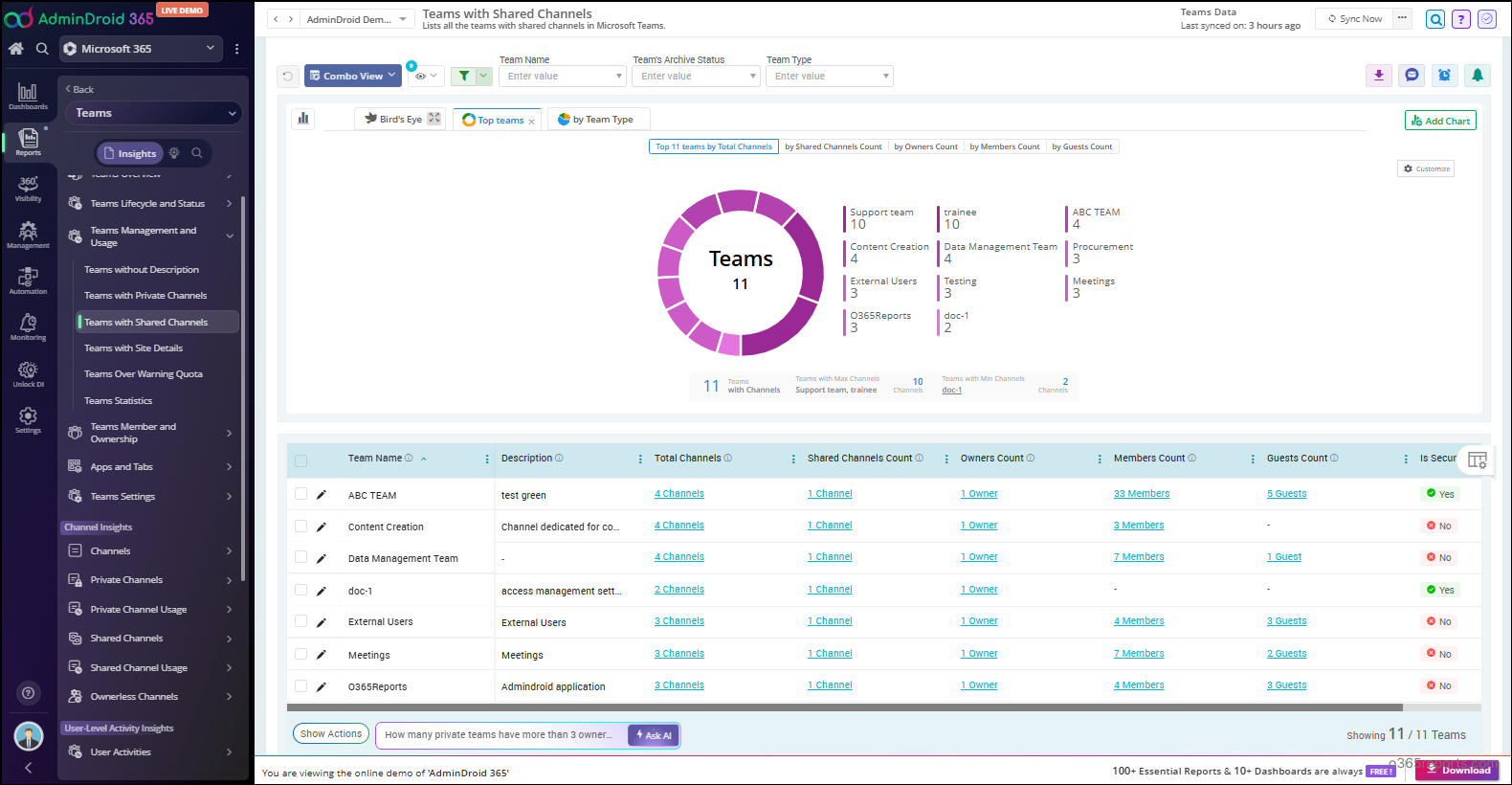The image size is (1512, 785).
Task: Click the edit pencil for the ABC TEAM row
Action: pos(322,495)
